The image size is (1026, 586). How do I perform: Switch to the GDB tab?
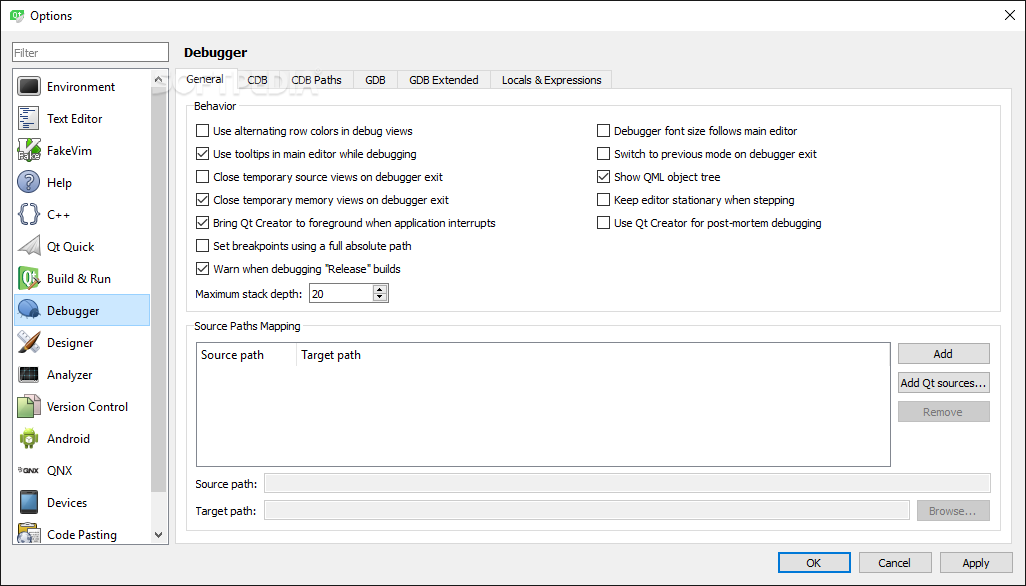click(x=375, y=80)
